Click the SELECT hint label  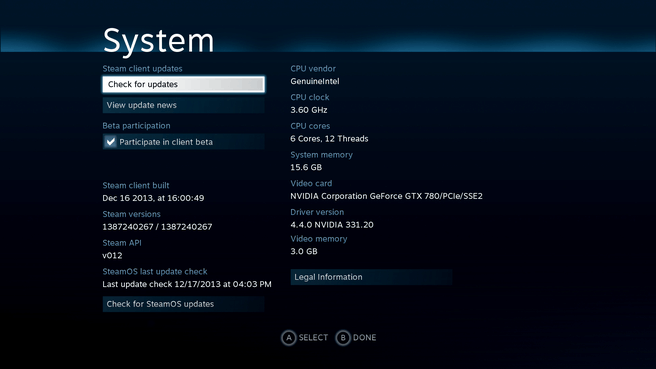[x=313, y=338]
